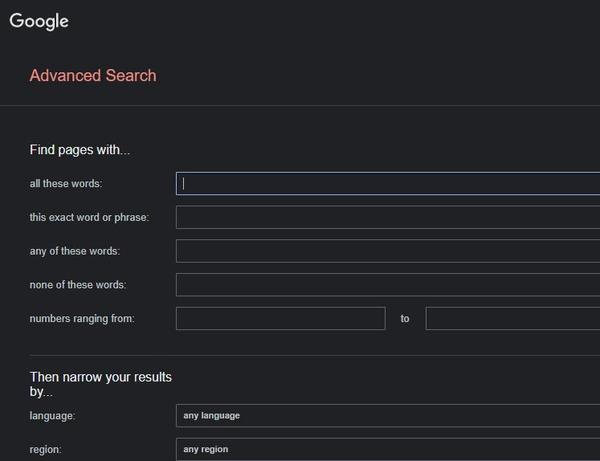This screenshot has height=461, width=600.
Task: Select the "any of these words:" label
Action: [75, 252]
